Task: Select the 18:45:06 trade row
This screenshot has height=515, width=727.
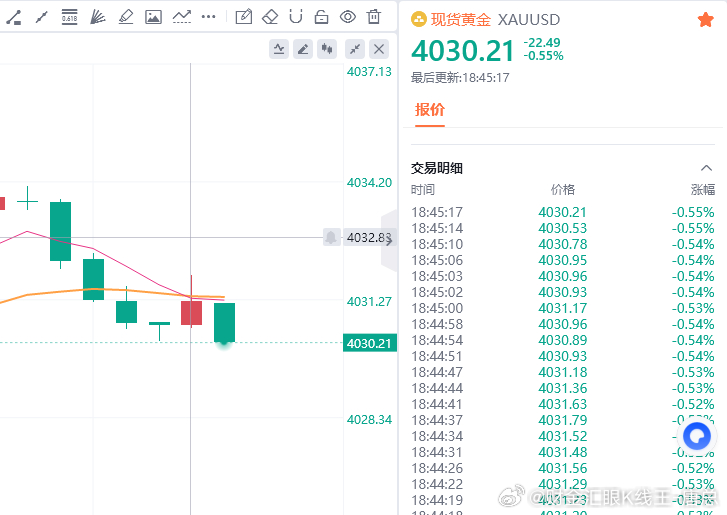Action: click(562, 261)
